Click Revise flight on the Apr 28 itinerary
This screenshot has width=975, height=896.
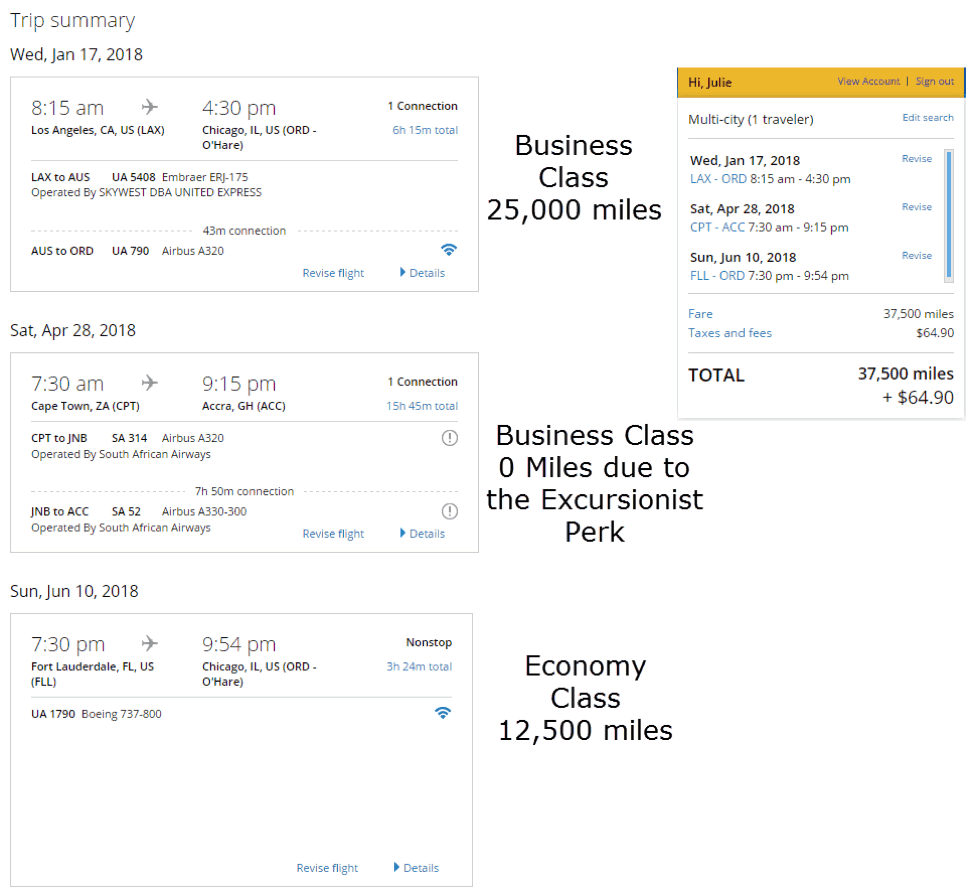333,533
